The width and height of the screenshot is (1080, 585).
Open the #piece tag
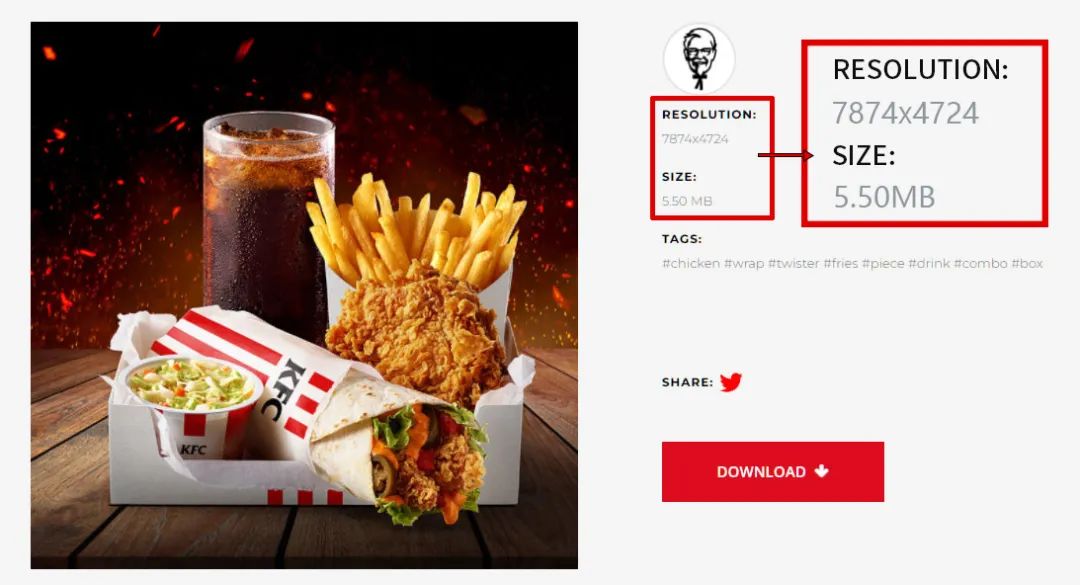(x=882, y=263)
